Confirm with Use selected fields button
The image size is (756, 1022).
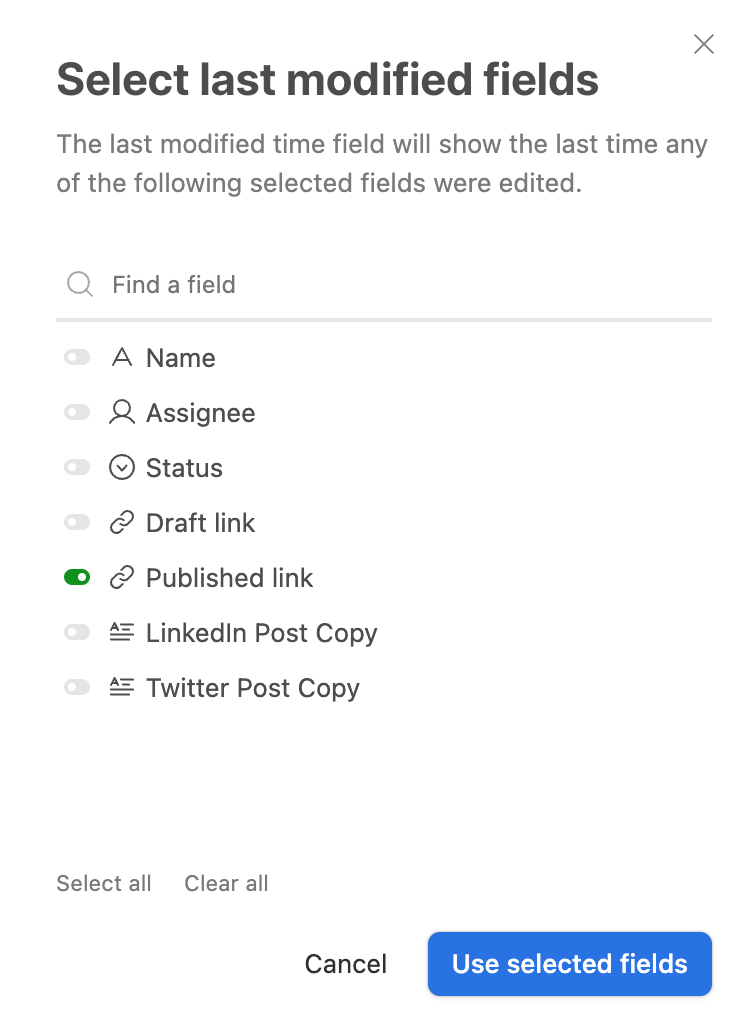[x=570, y=963]
